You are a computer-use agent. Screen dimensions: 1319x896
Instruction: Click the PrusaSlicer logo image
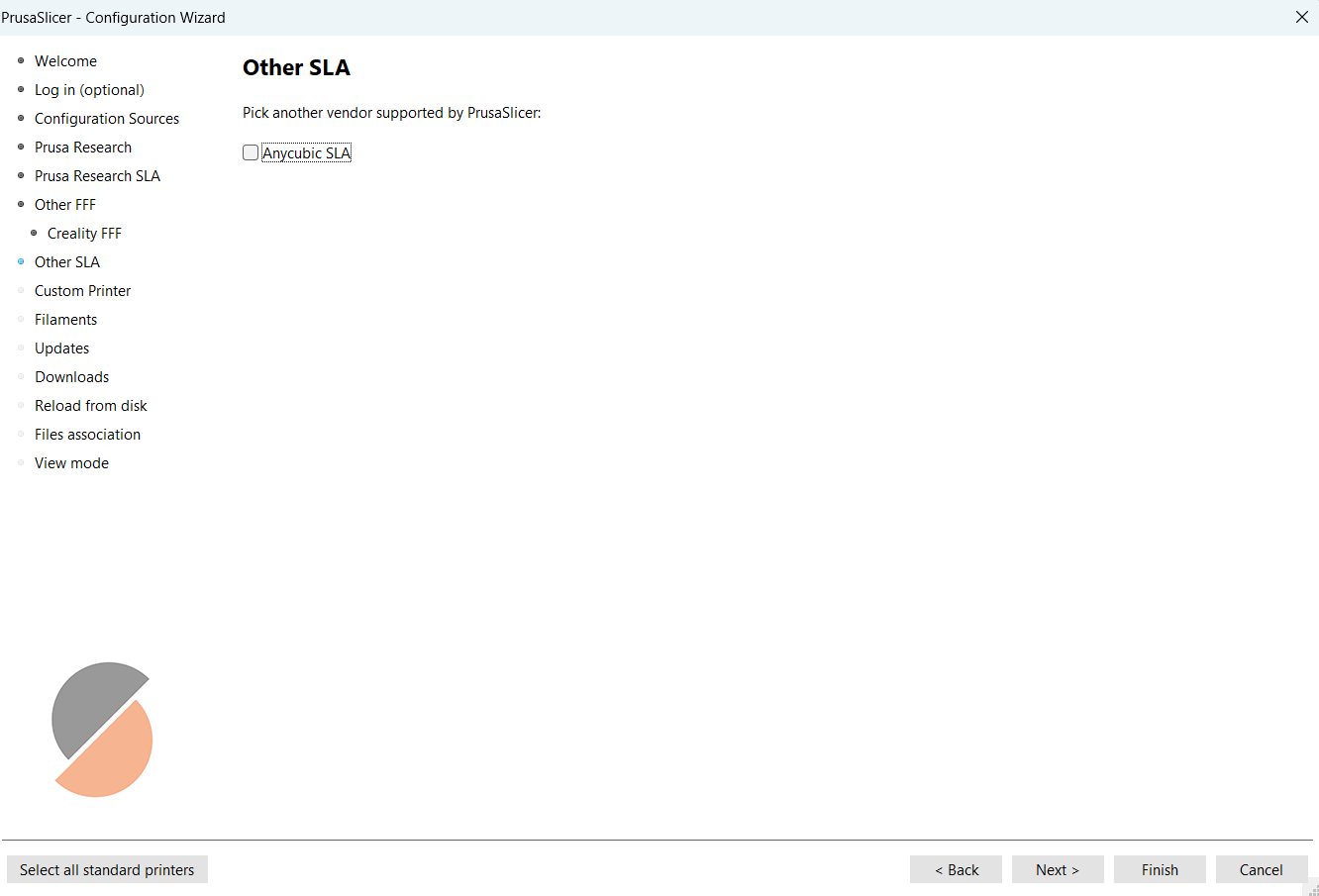coord(102,730)
